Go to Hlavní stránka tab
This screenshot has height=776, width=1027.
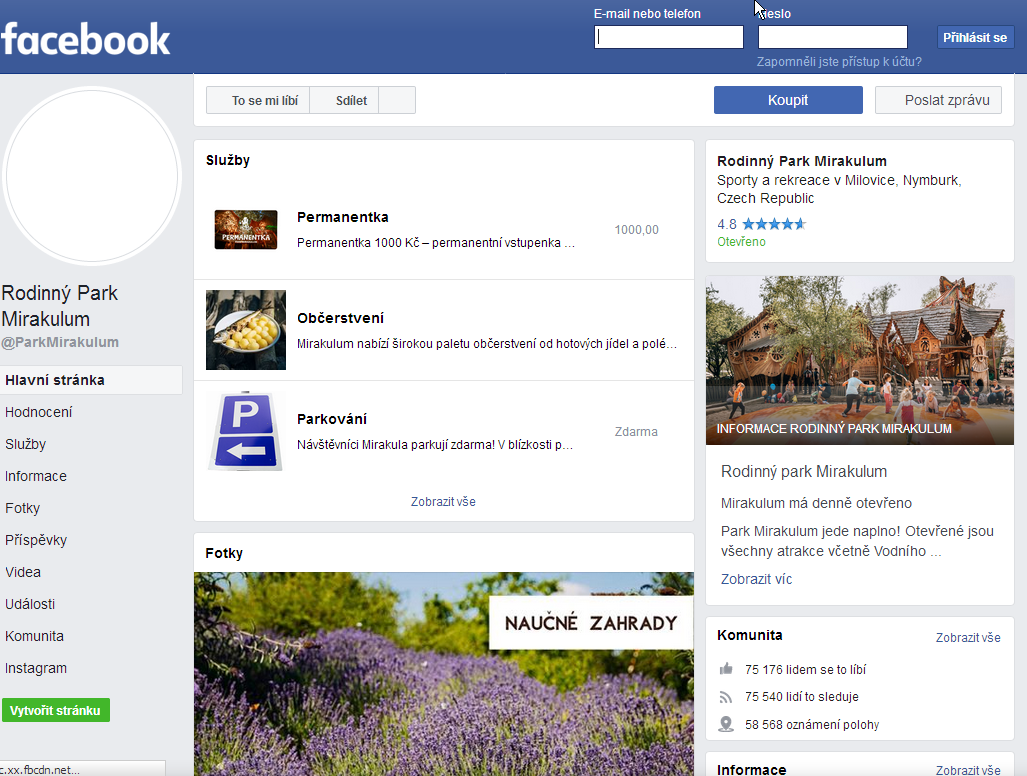click(x=91, y=380)
